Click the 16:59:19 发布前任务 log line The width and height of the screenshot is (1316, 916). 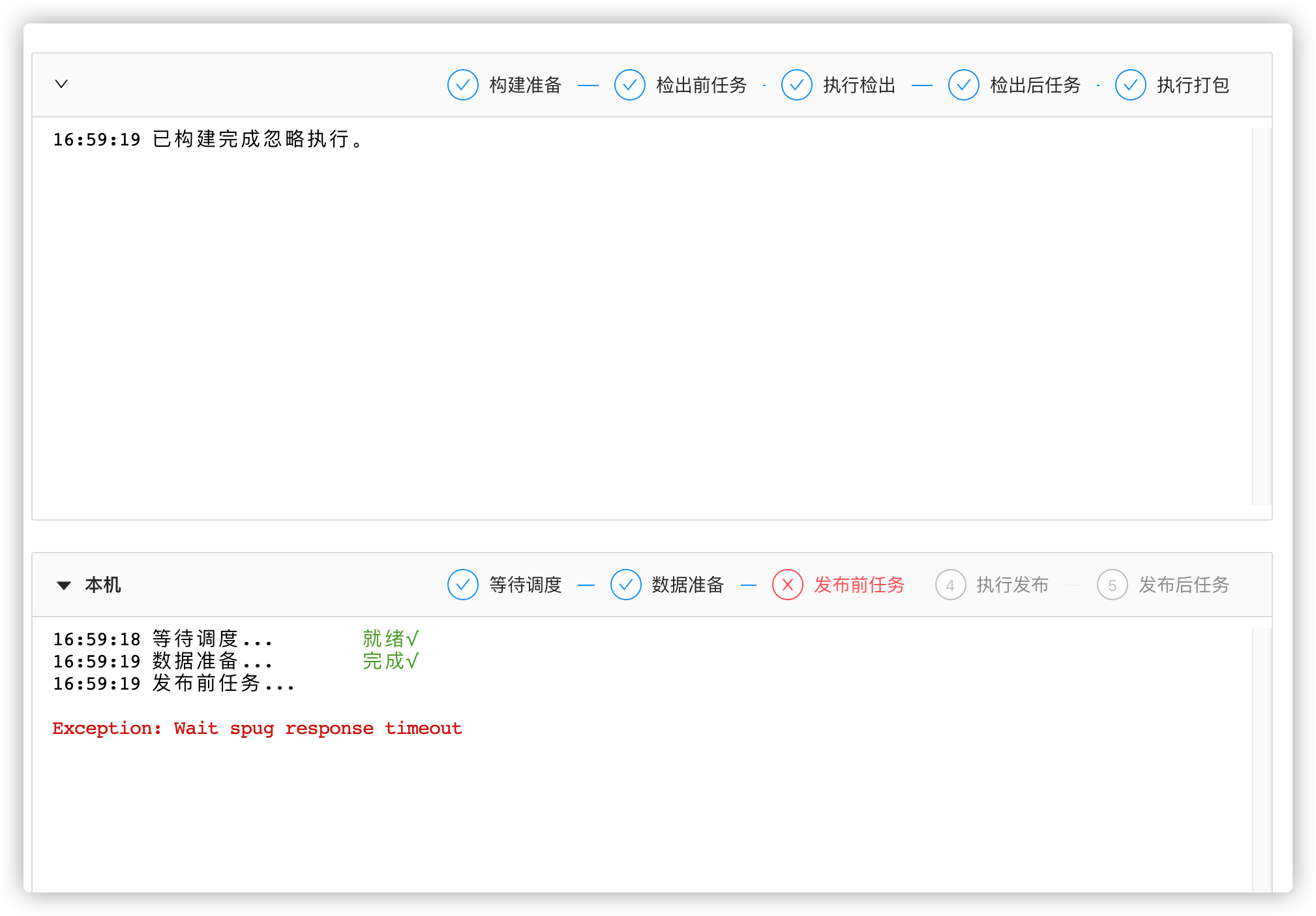[173, 684]
